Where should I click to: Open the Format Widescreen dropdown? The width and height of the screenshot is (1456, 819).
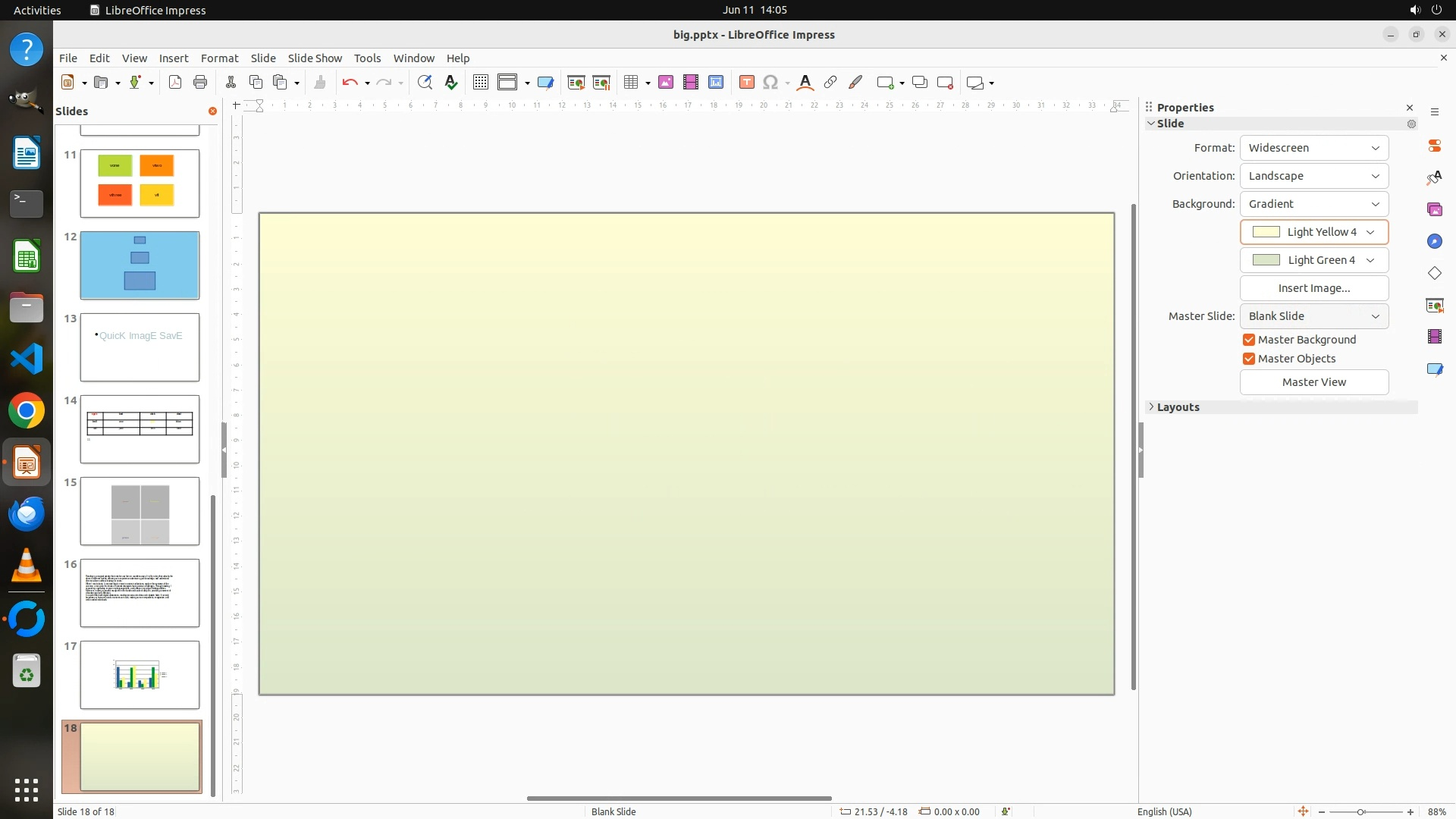point(1313,148)
